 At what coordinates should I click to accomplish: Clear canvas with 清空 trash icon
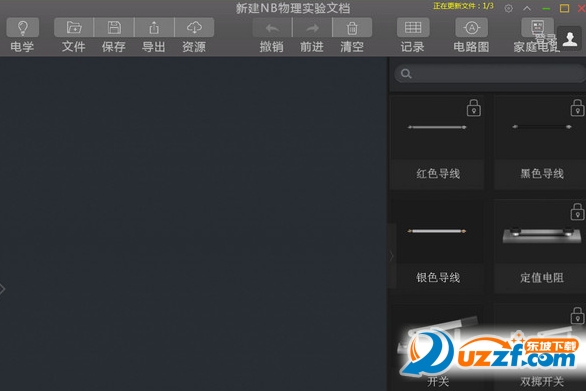(352, 28)
